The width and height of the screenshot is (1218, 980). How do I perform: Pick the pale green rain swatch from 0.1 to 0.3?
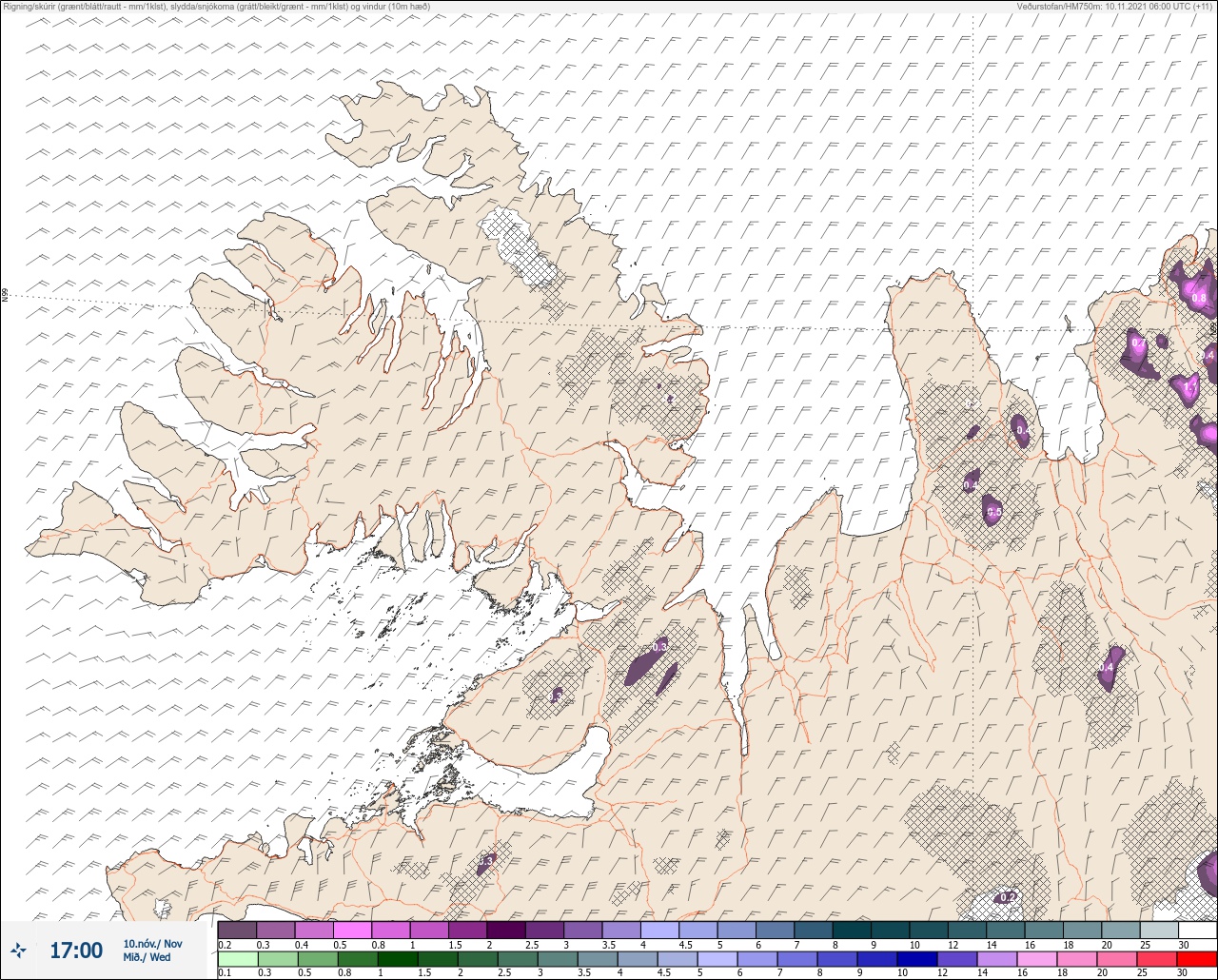[x=237, y=958]
